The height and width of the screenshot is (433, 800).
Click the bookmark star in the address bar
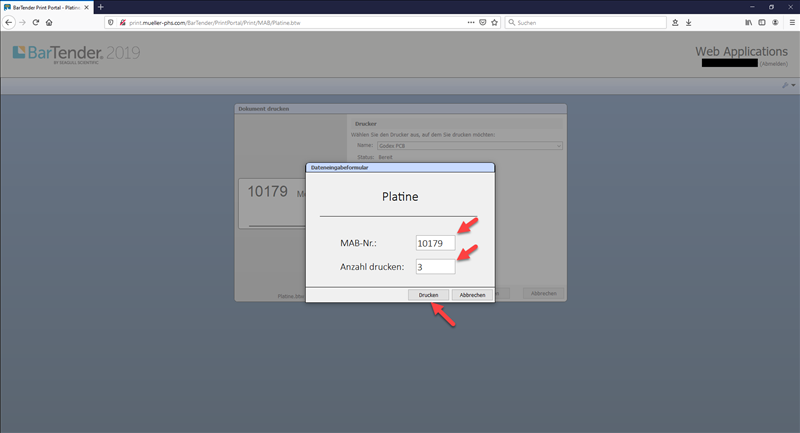494,22
